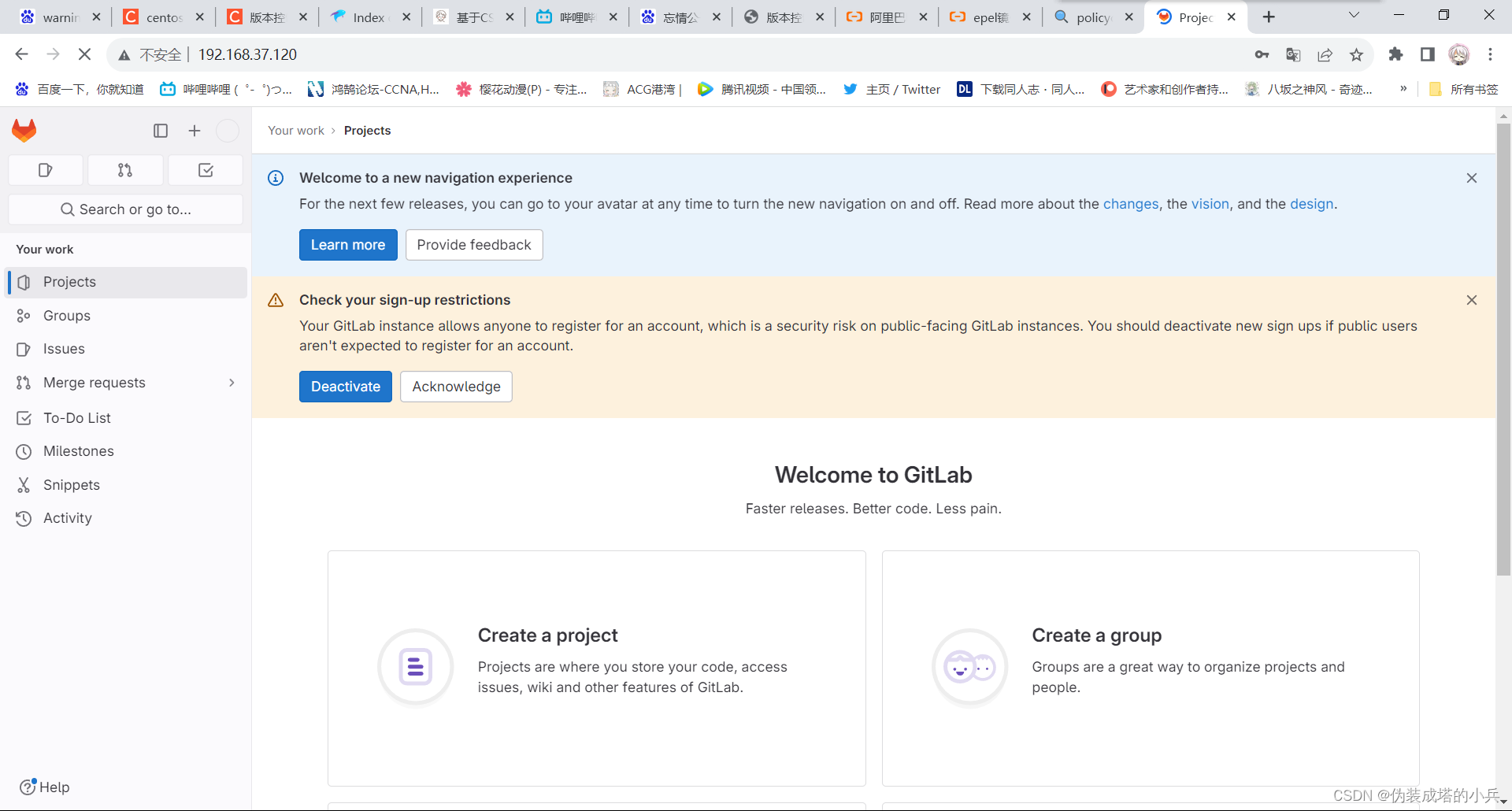The image size is (1512, 811).
Task: Stop page loading with X button
Action: click(84, 54)
